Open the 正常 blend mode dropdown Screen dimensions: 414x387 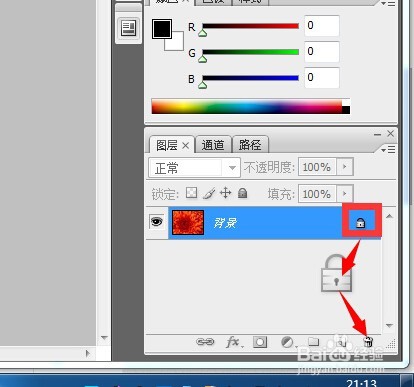click(x=194, y=168)
